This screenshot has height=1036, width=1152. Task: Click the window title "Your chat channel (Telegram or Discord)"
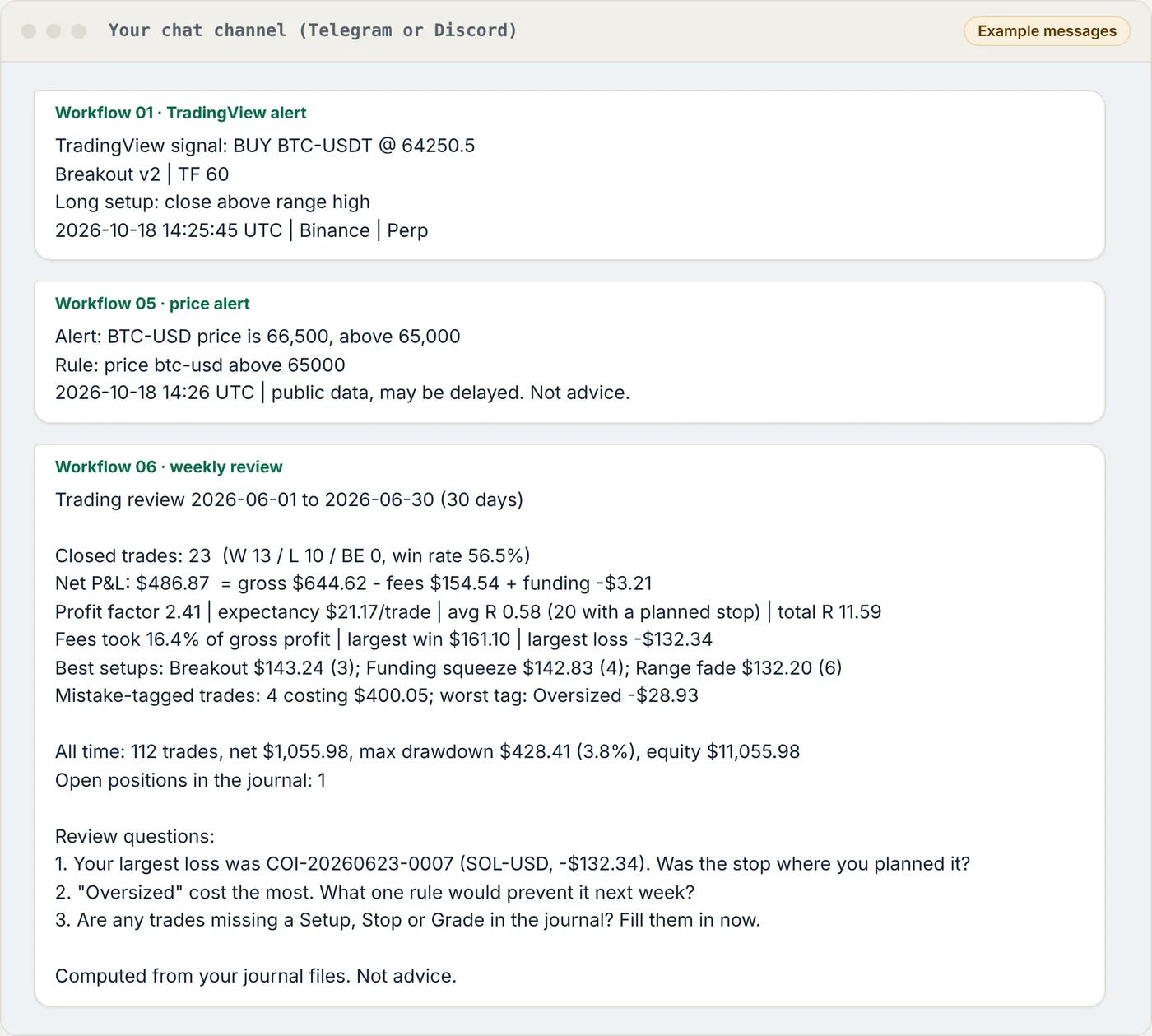[313, 30]
